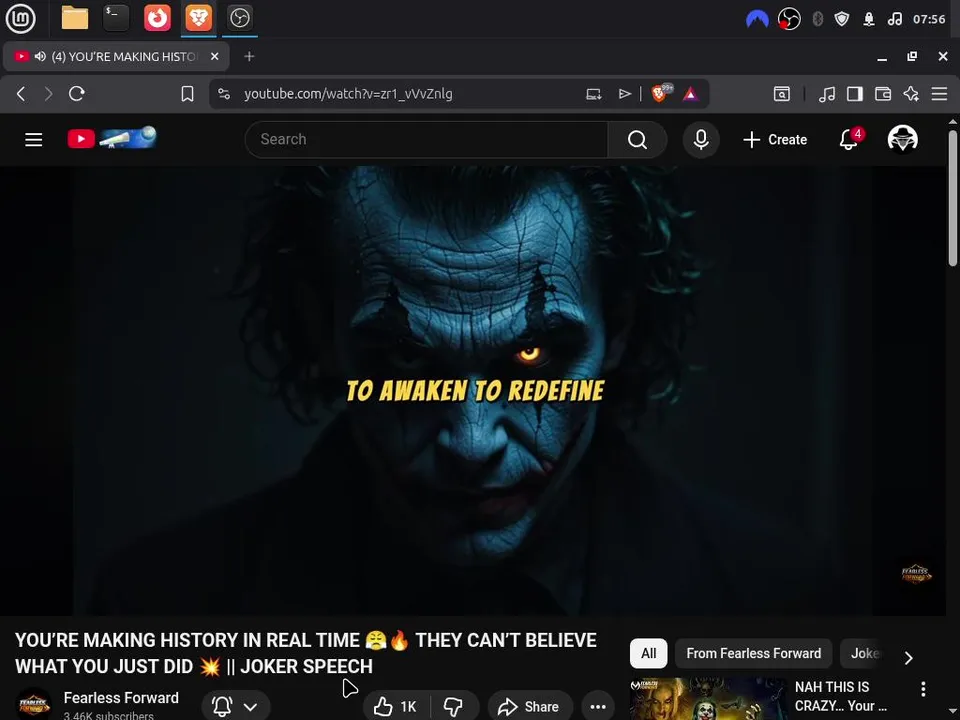Open YouTube guide hamburger menu
The width and height of the screenshot is (960, 720).
coord(34,140)
